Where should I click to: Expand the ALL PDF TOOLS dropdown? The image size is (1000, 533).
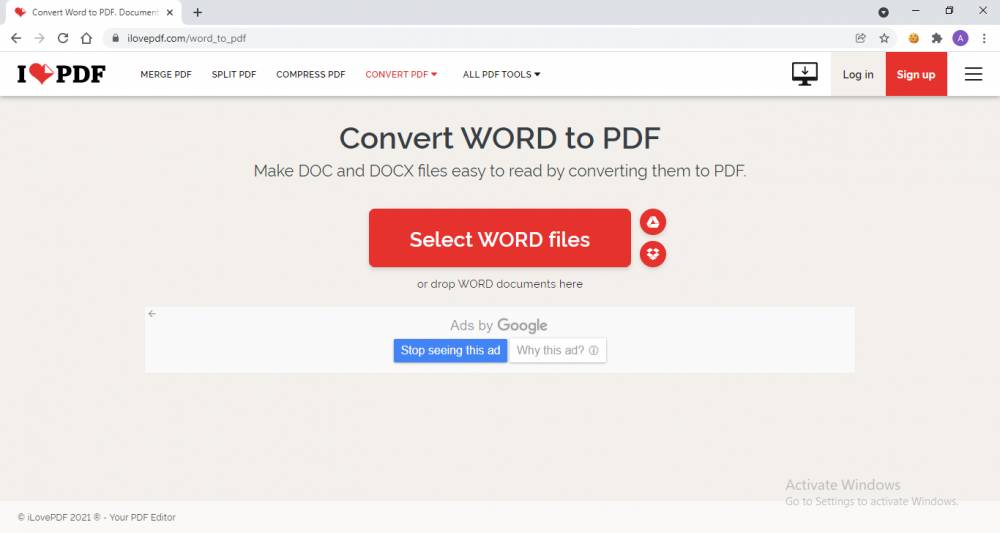(x=501, y=75)
